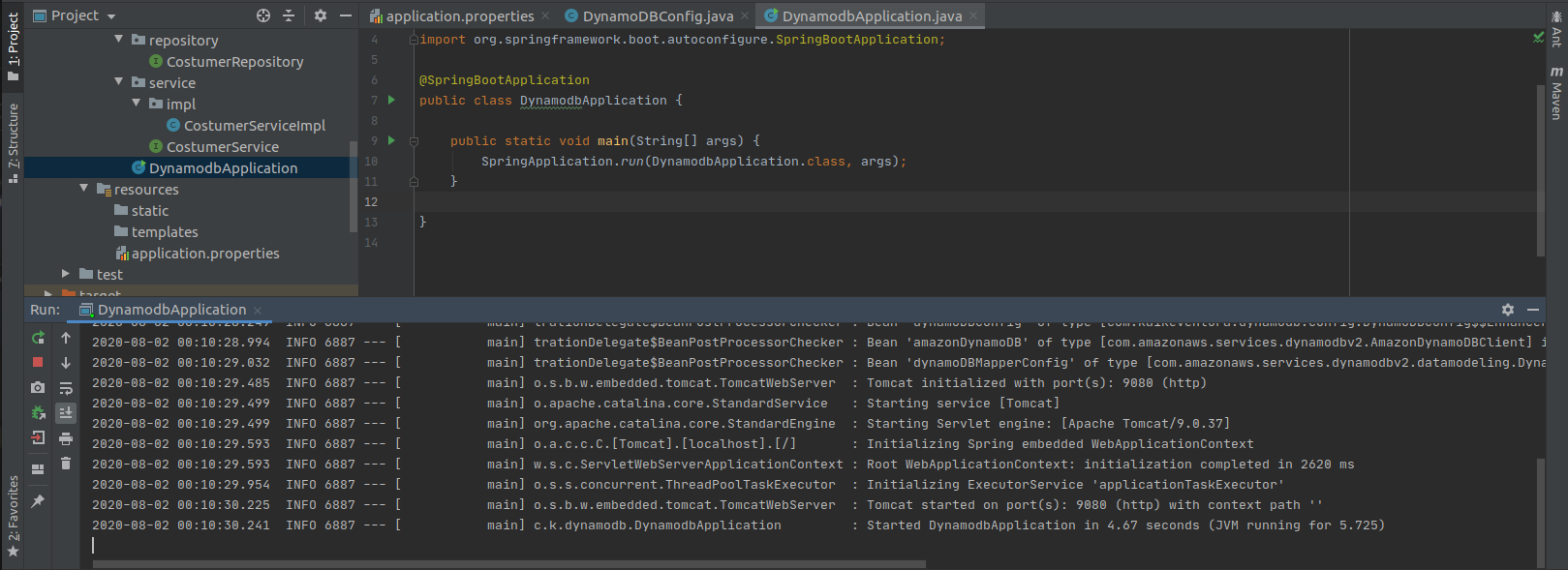Clear console output with trash icon
The image size is (1568, 570).
66,464
